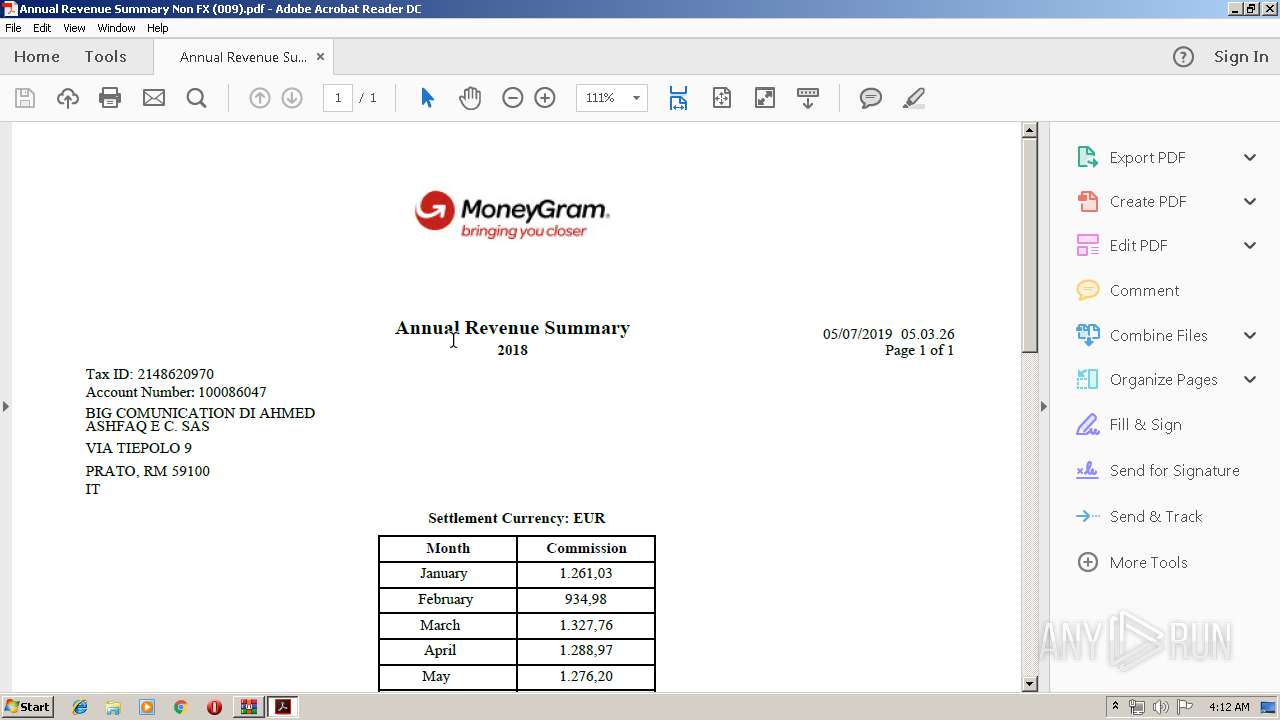
Task: Open the File menu
Action: point(13,28)
